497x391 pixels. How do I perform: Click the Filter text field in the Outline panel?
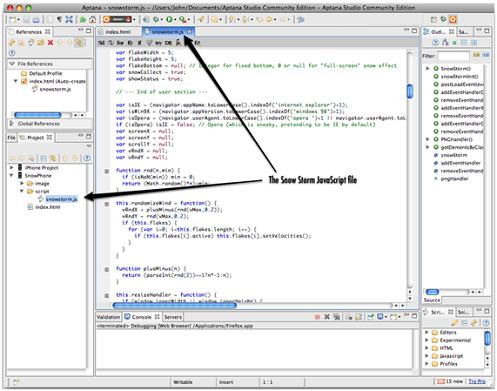453,55
